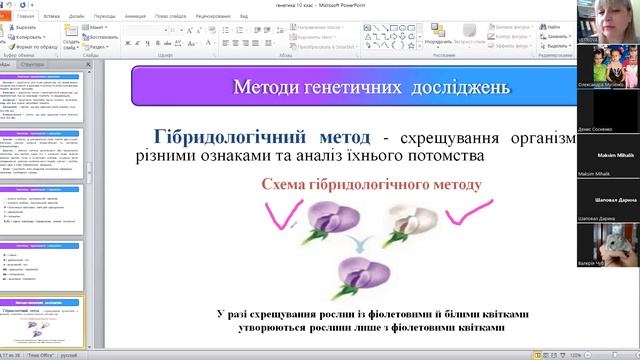The height and width of the screenshot is (360, 640).
Task: Close the slides thumbnail pane with X
Action: [x=88, y=64]
